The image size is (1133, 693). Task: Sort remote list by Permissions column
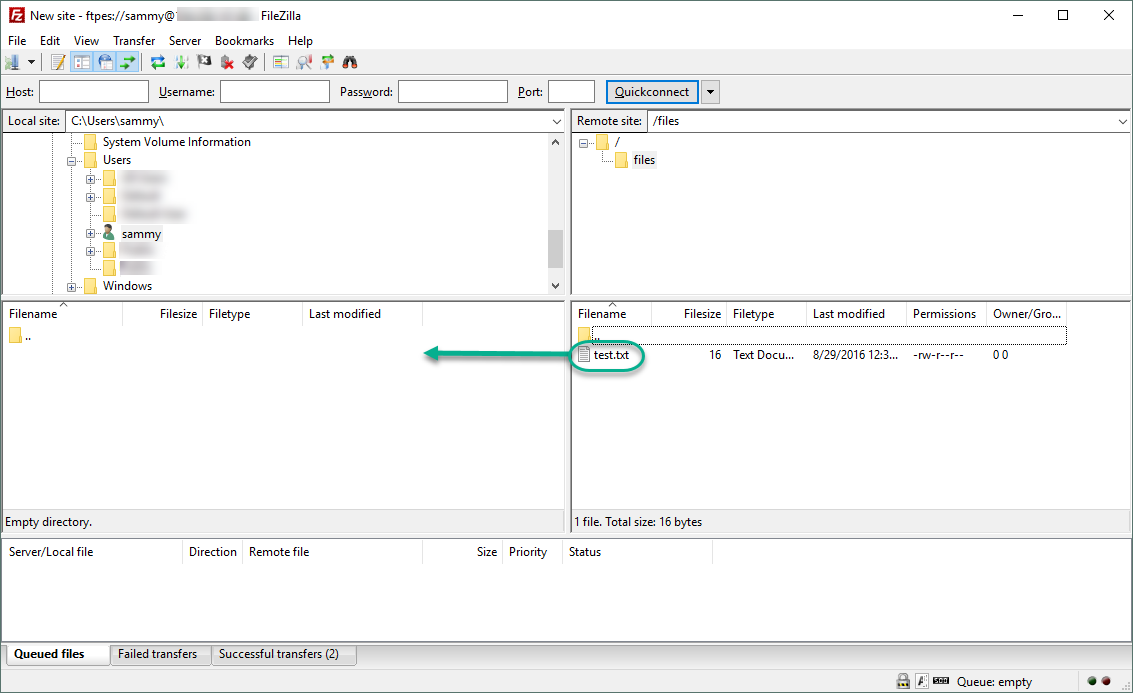click(x=946, y=314)
